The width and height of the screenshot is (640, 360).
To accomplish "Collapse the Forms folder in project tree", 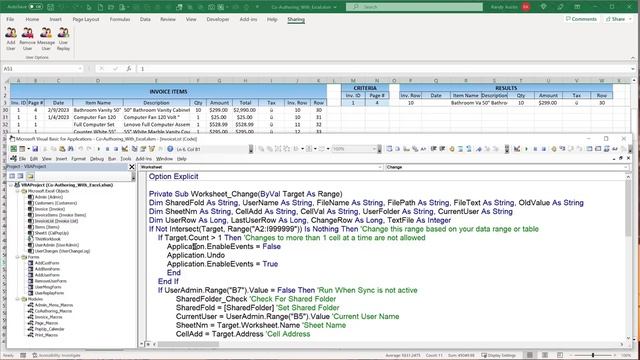I will [18, 257].
